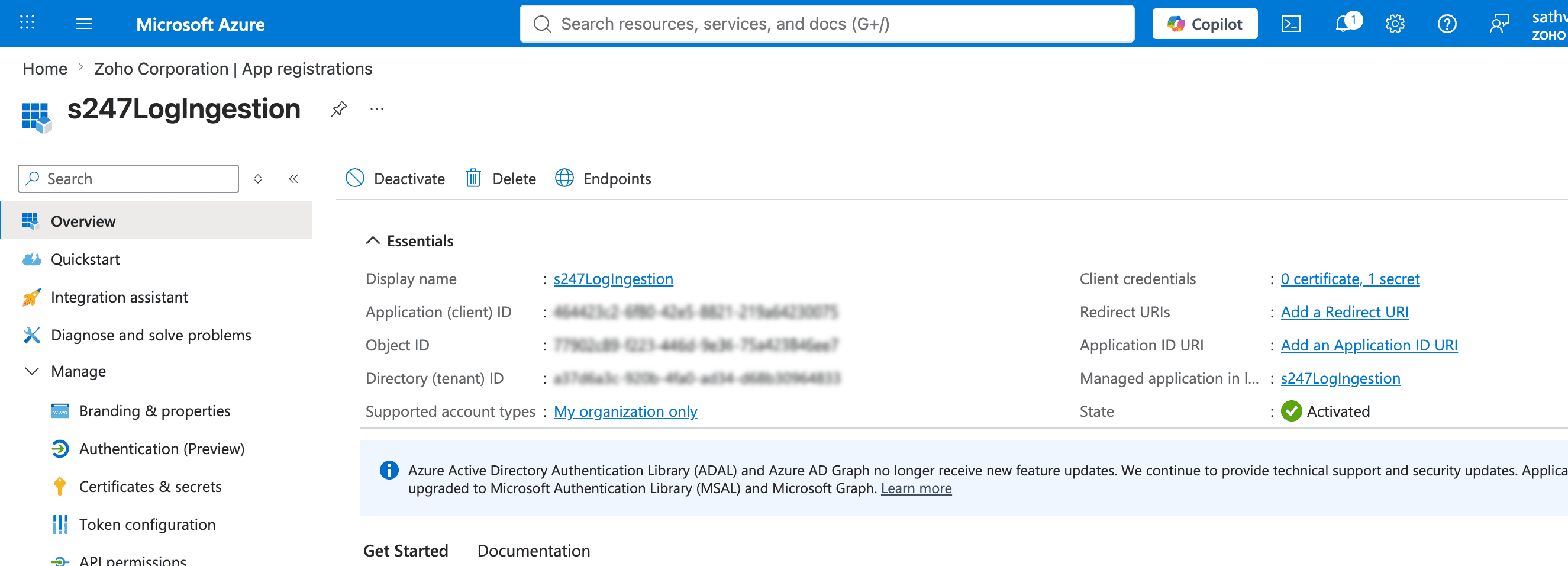This screenshot has height=566, width=1568.
Task: Open the Add a Redirect URI link
Action: point(1344,312)
